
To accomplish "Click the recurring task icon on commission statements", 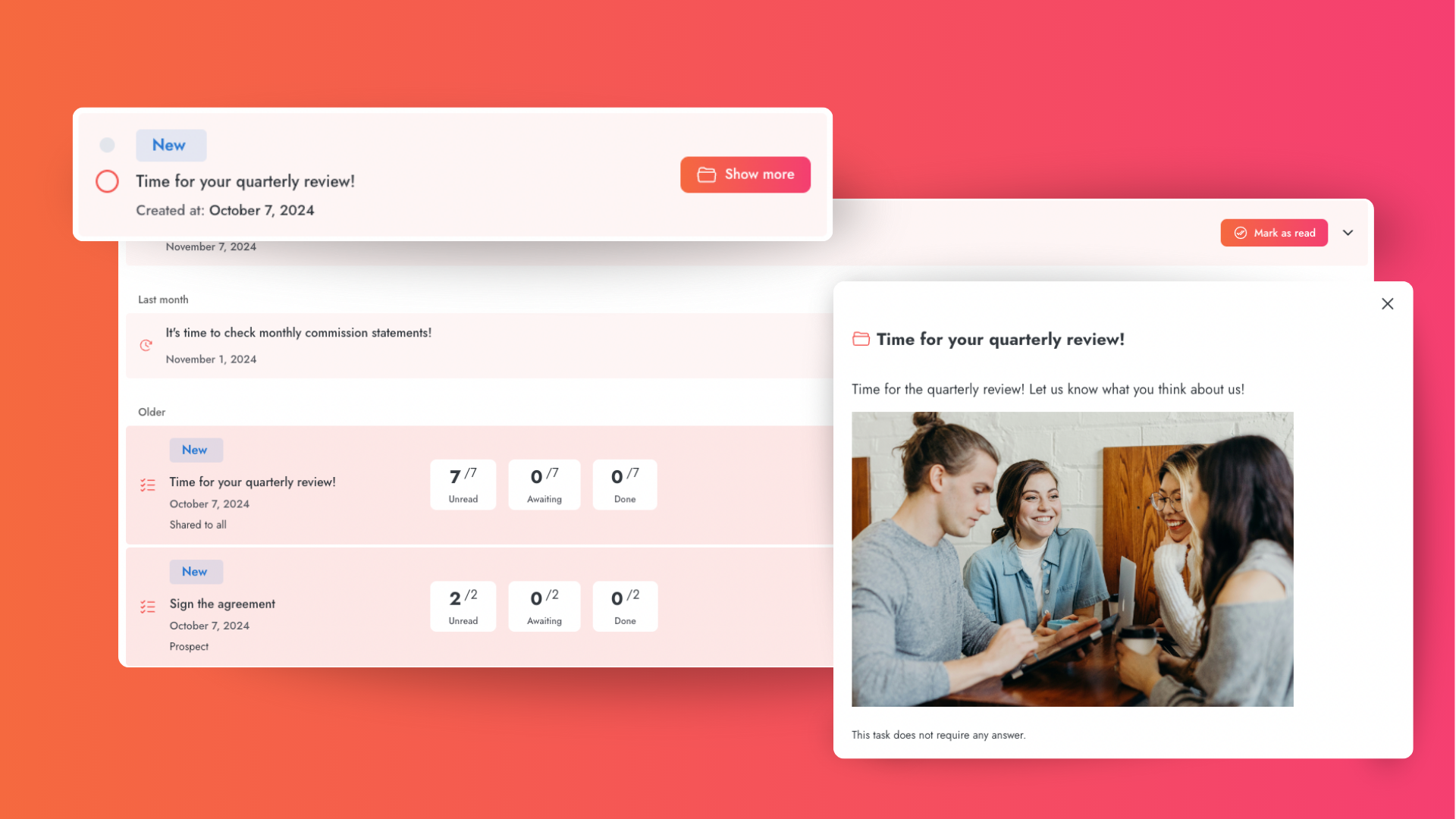I will [x=147, y=344].
